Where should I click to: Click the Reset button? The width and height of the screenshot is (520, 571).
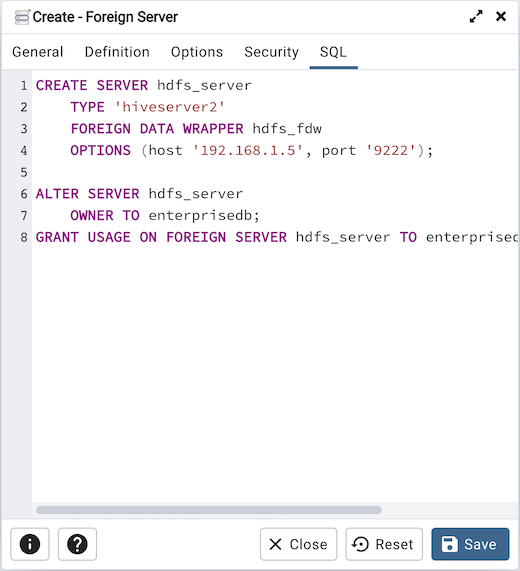[x=384, y=544]
